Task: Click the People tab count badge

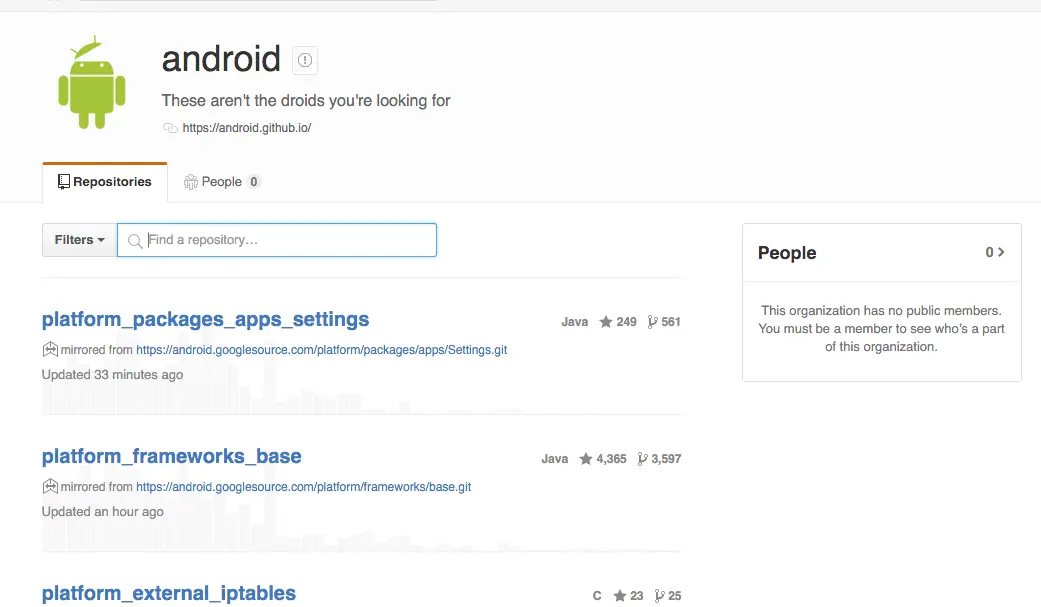Action: [x=254, y=182]
